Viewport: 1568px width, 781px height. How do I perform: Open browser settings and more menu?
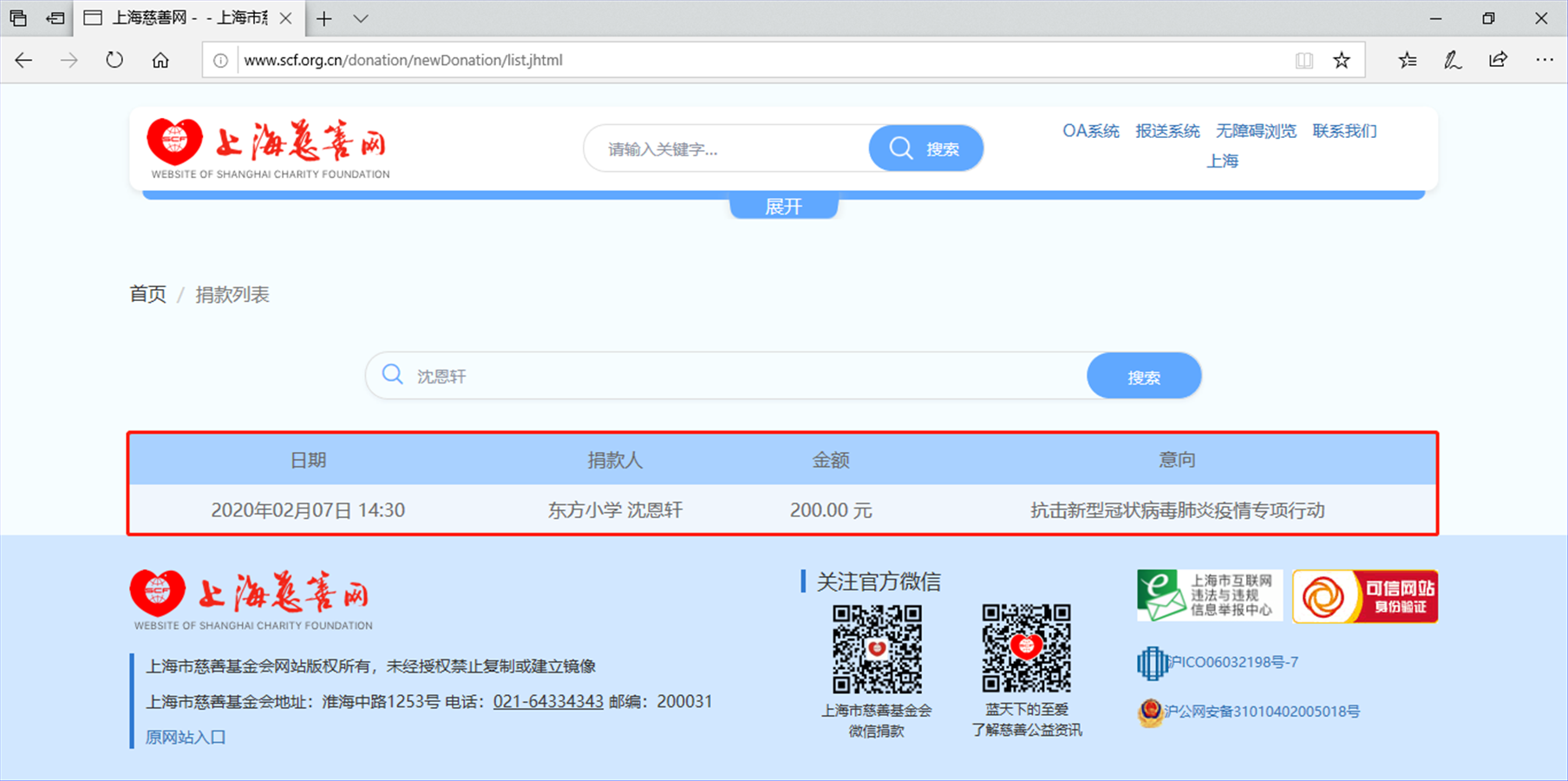coord(1544,60)
